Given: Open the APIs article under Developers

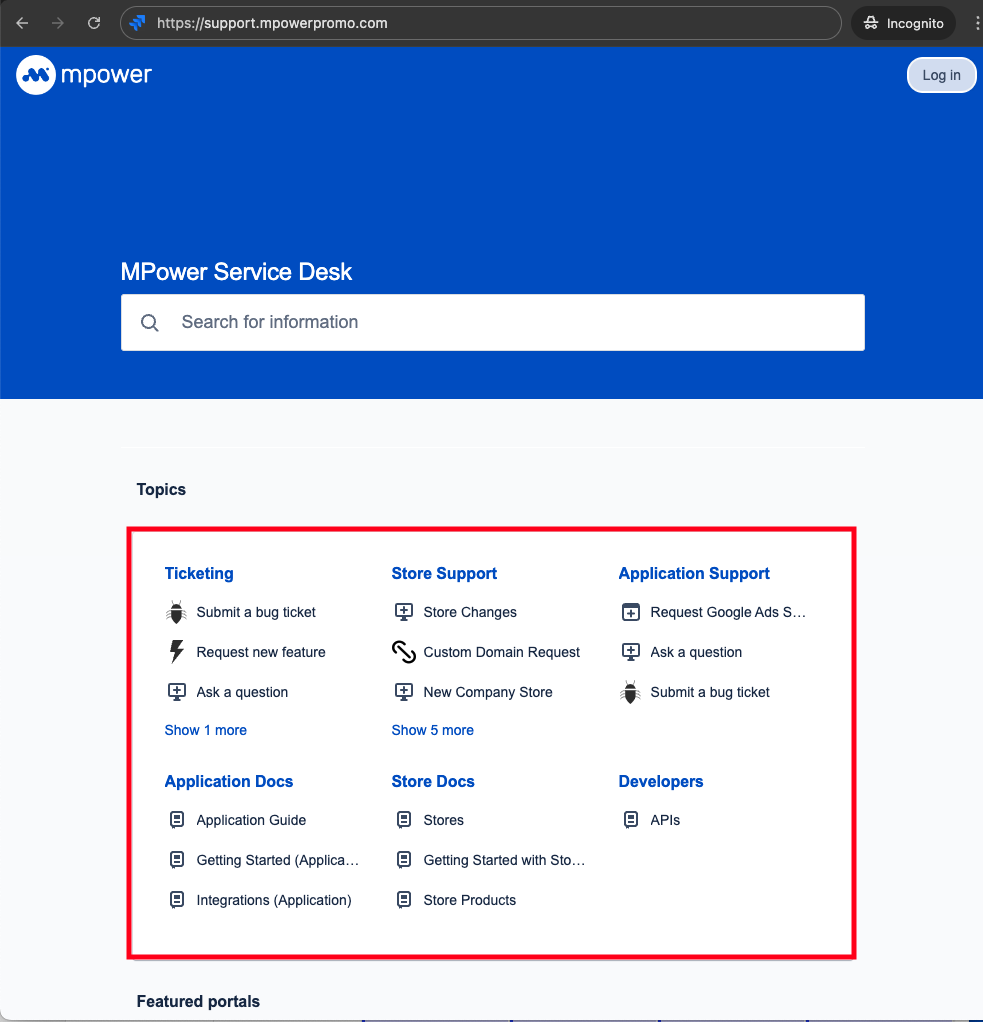Looking at the screenshot, I should pos(665,820).
